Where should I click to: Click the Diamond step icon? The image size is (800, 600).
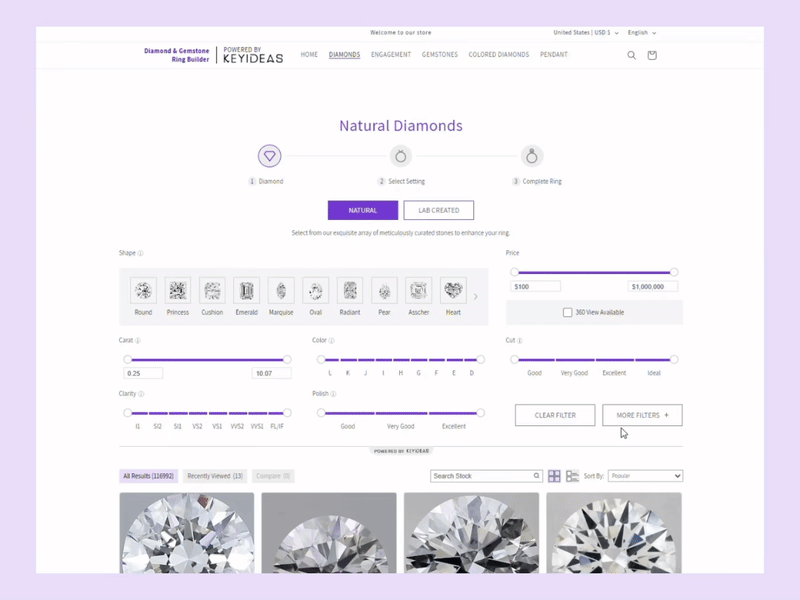(269, 156)
